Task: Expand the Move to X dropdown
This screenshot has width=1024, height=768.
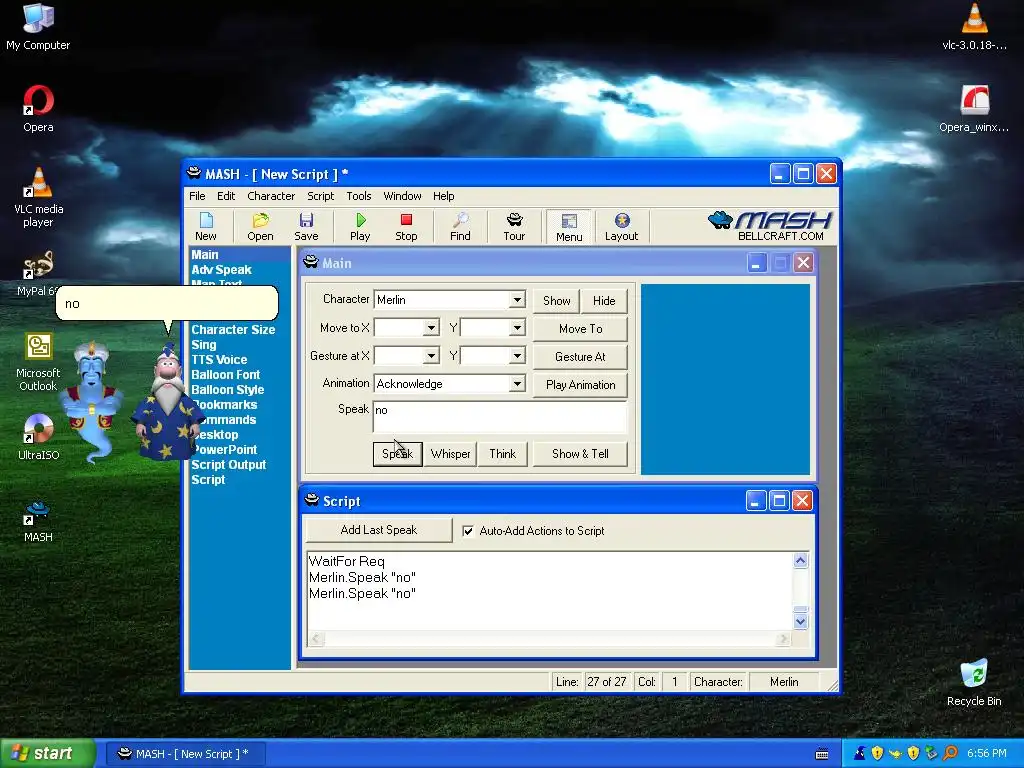Action: coord(430,328)
